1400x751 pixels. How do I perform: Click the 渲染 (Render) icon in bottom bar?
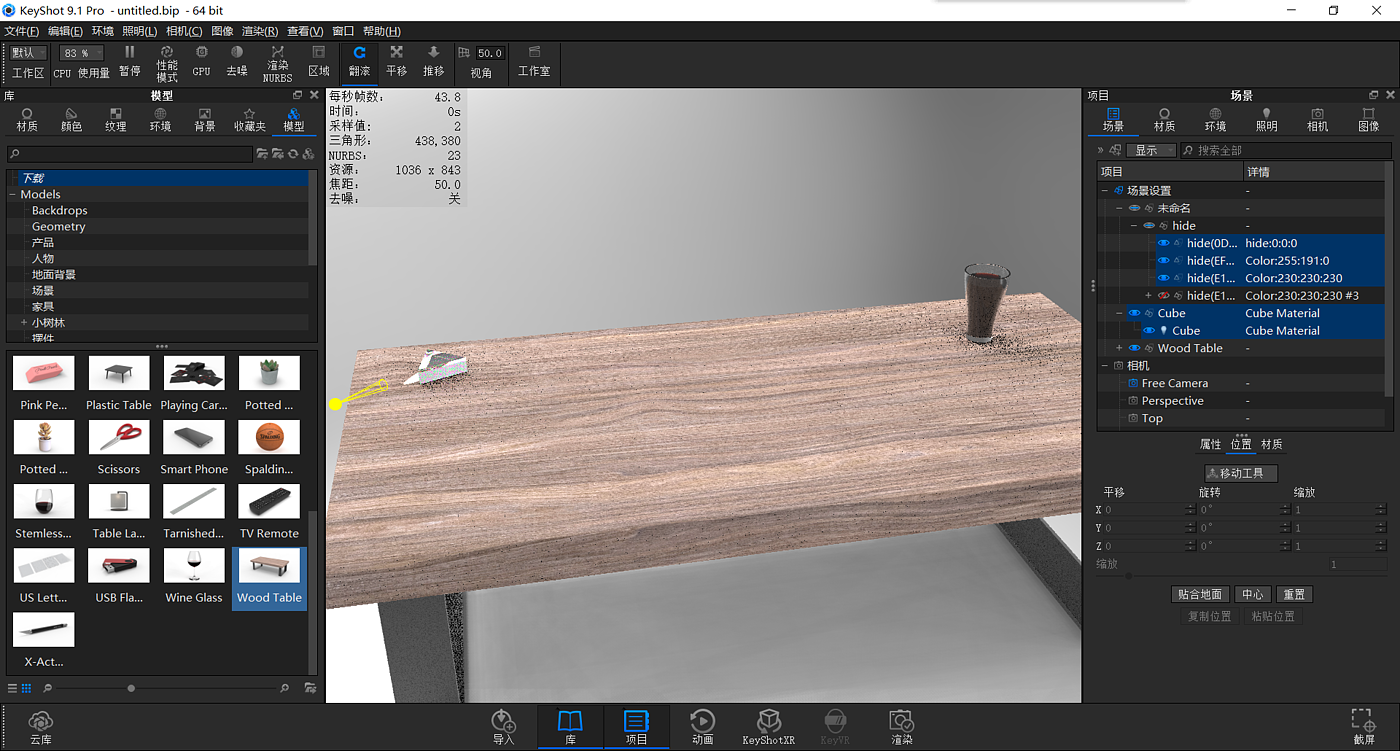point(901,727)
